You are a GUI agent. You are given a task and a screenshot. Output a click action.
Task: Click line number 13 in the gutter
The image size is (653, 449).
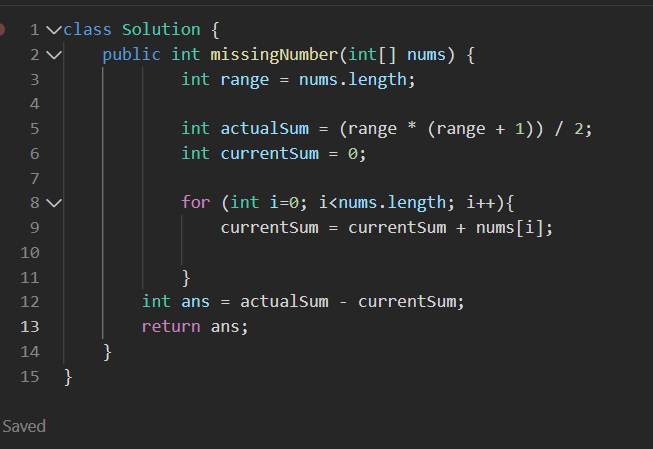pyautogui.click(x=30, y=327)
